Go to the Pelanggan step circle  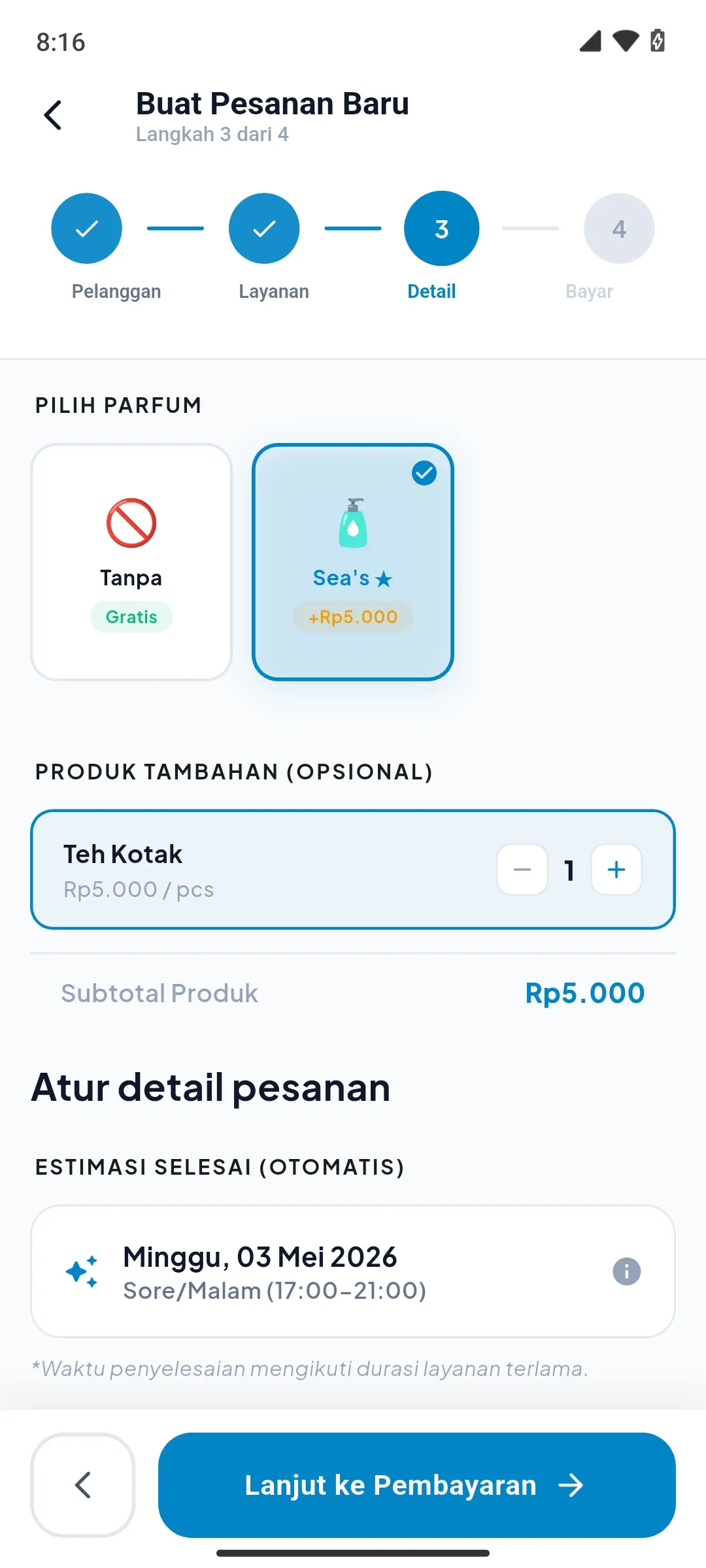86,229
